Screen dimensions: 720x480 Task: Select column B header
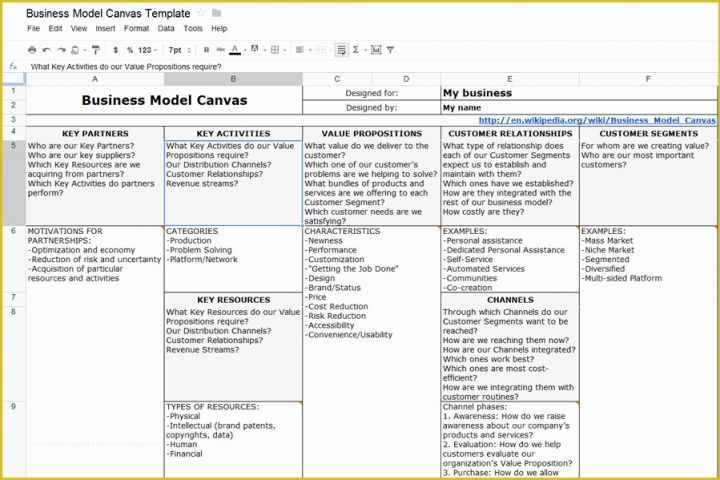pyautogui.click(x=233, y=79)
